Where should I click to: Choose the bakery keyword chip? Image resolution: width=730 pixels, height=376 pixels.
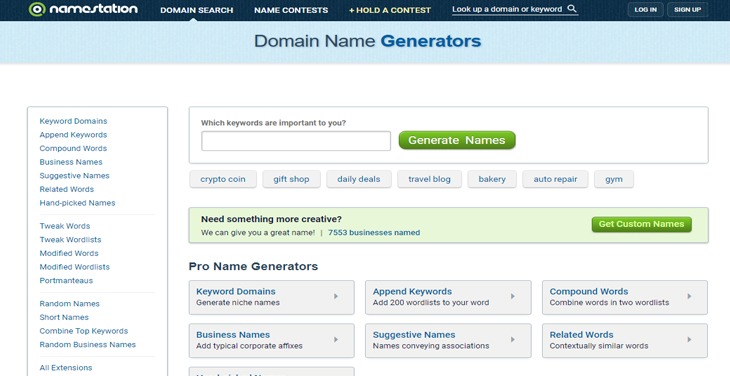pos(492,179)
